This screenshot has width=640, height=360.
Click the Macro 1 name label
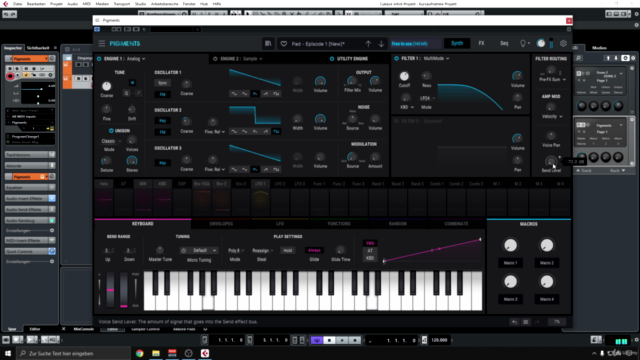pyautogui.click(x=510, y=263)
